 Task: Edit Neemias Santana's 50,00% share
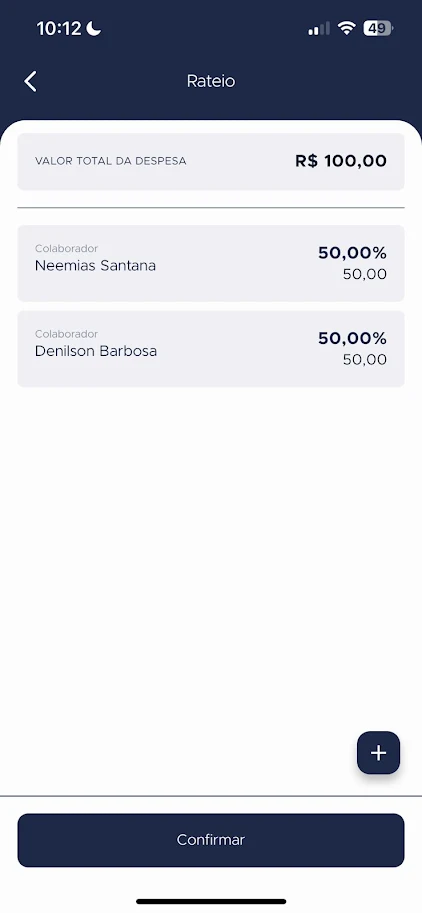point(352,253)
